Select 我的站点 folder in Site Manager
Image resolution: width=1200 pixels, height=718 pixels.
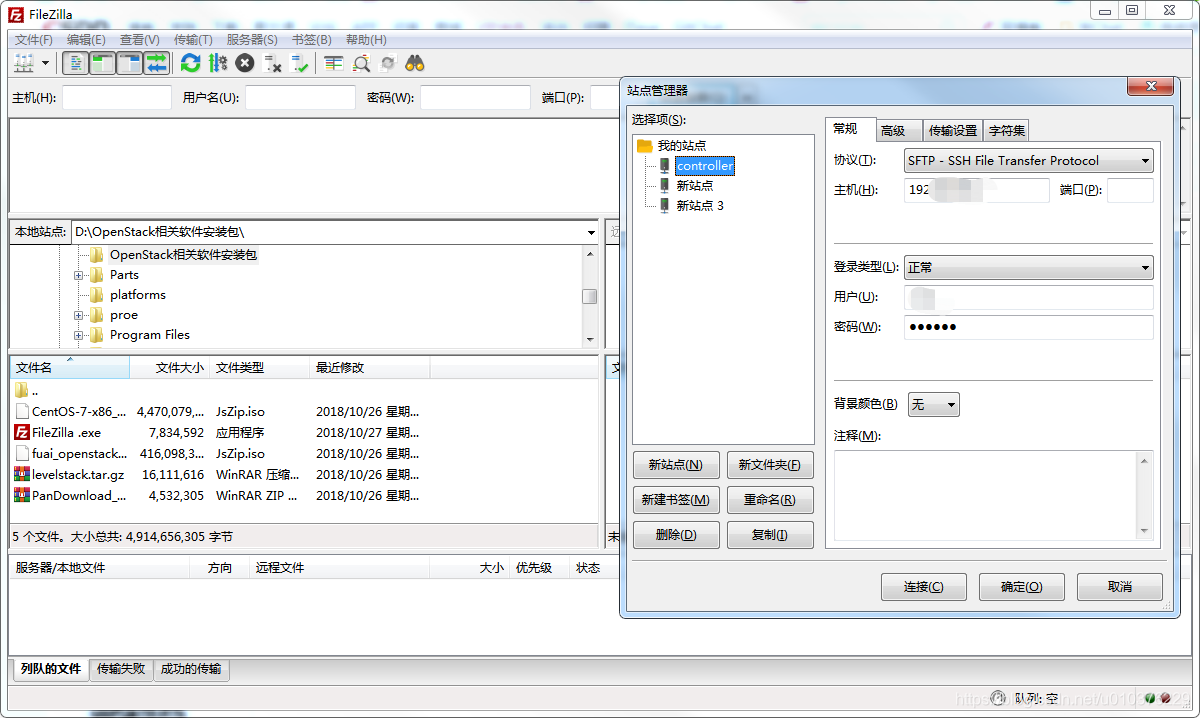681,146
